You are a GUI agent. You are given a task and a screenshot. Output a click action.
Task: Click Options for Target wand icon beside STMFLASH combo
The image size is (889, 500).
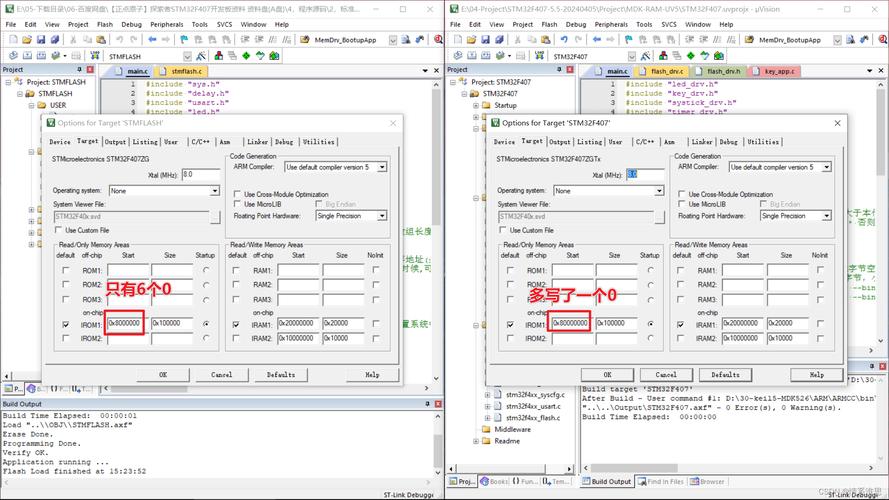click(x=201, y=56)
